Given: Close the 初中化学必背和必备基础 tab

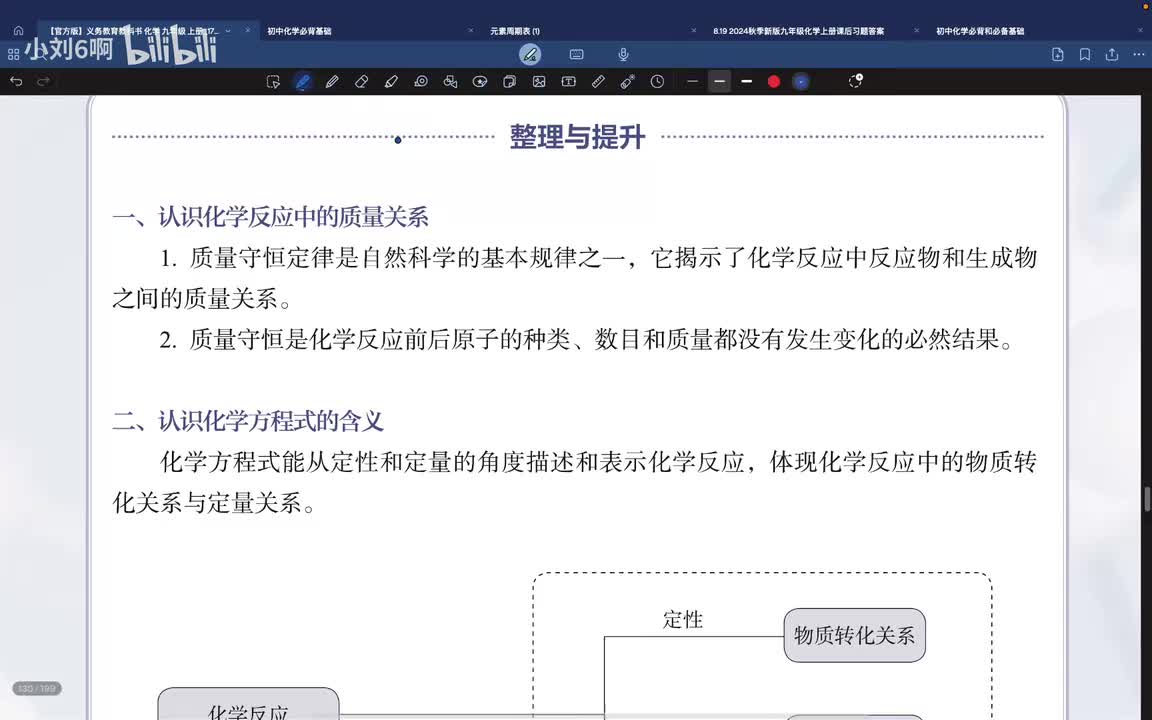Looking at the screenshot, I should [1140, 31].
